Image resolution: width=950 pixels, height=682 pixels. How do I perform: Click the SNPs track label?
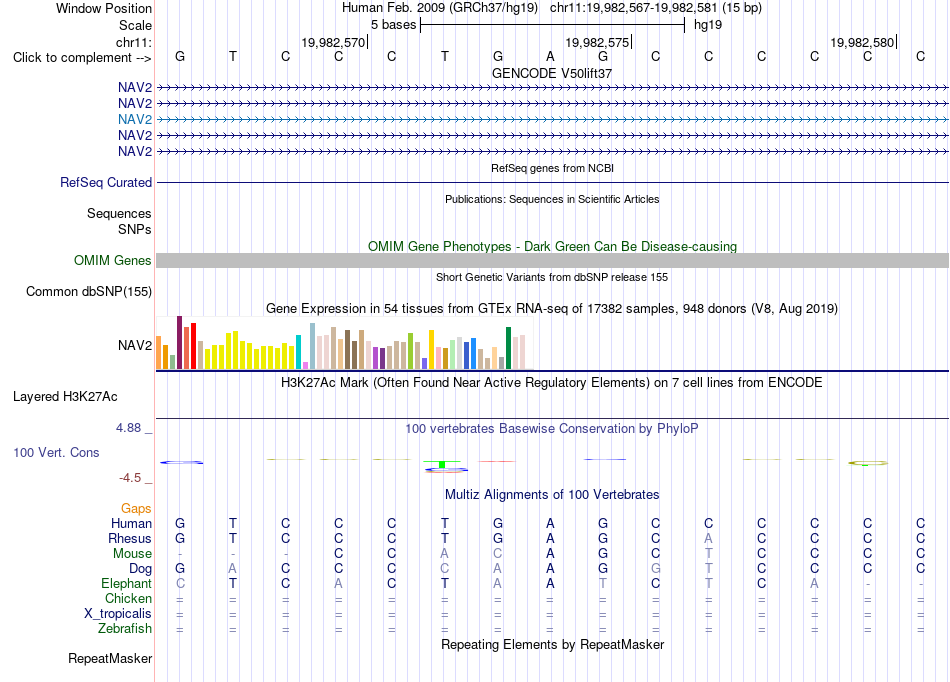pyautogui.click(x=135, y=230)
